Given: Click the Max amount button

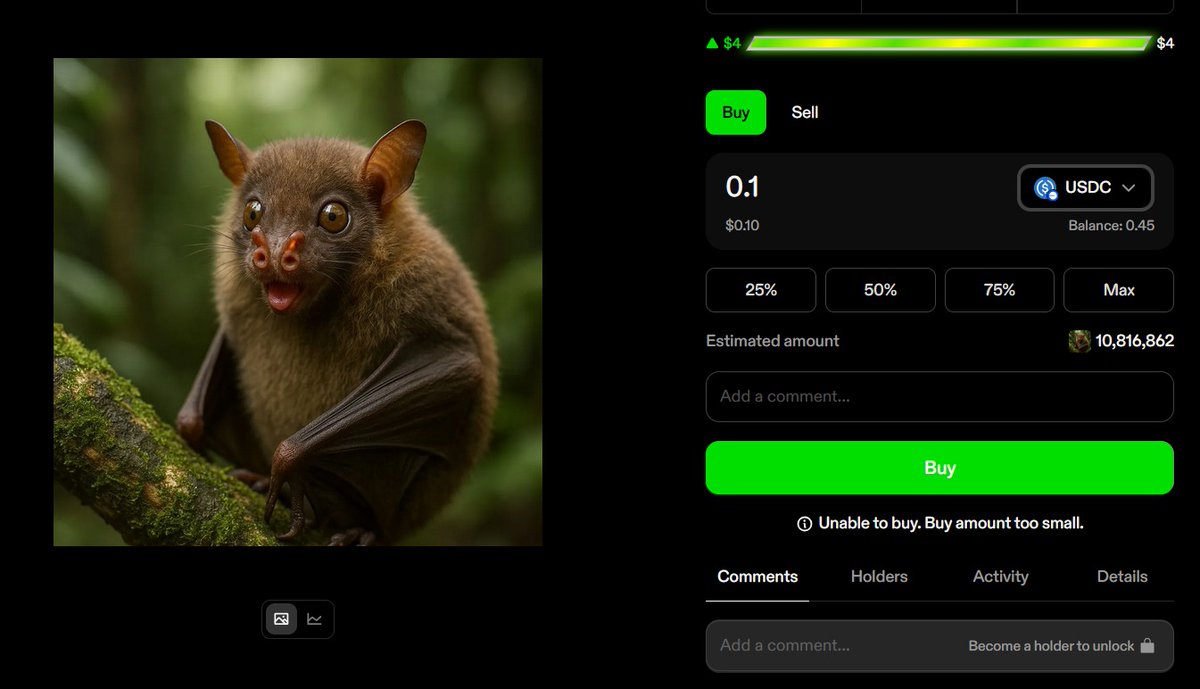Looking at the screenshot, I should [x=1119, y=290].
